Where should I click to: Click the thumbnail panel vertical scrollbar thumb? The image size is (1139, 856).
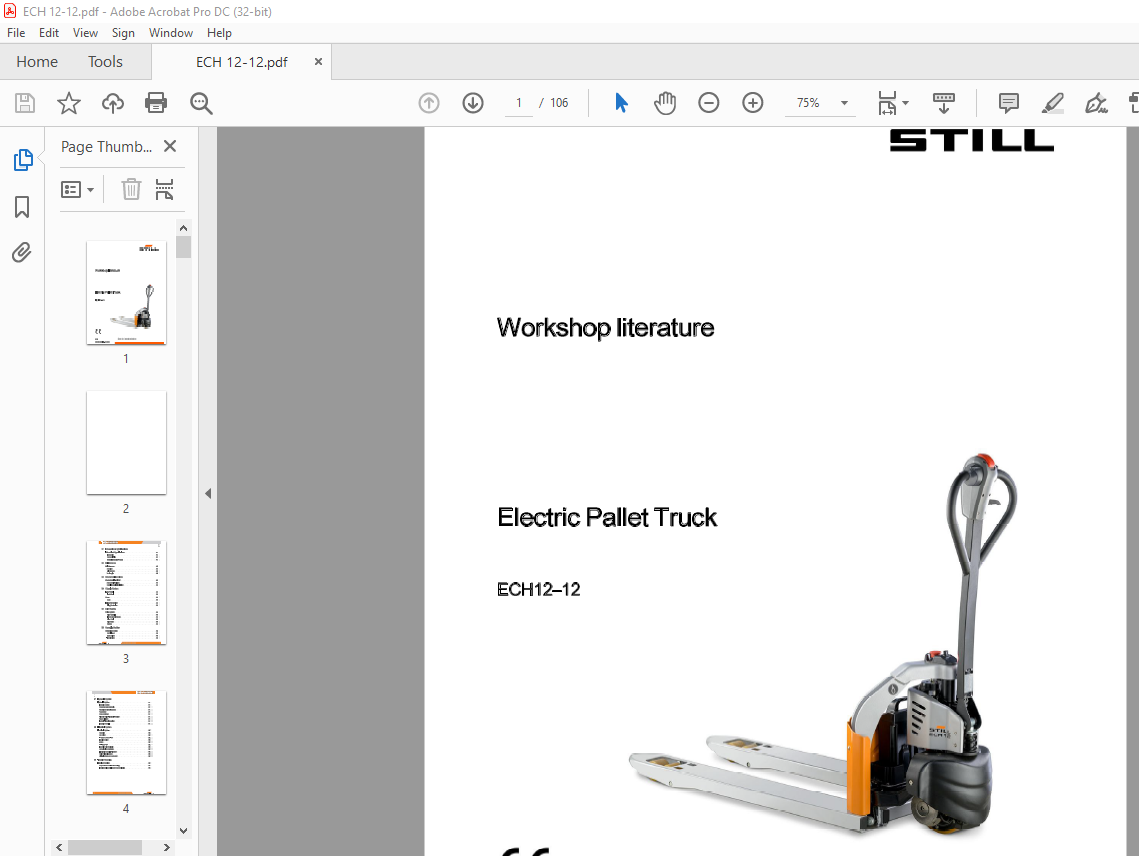(x=184, y=247)
